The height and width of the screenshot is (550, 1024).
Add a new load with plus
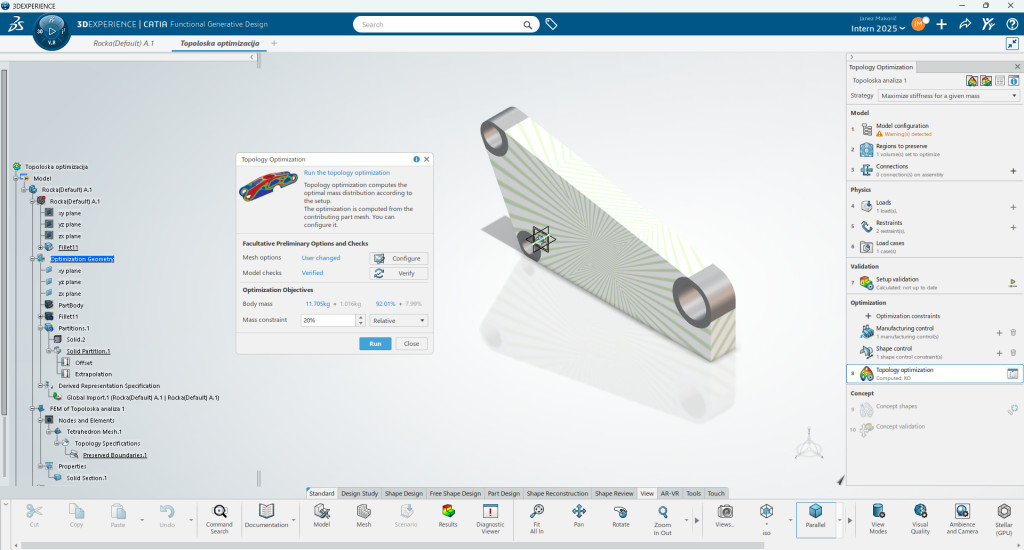[x=1013, y=207]
